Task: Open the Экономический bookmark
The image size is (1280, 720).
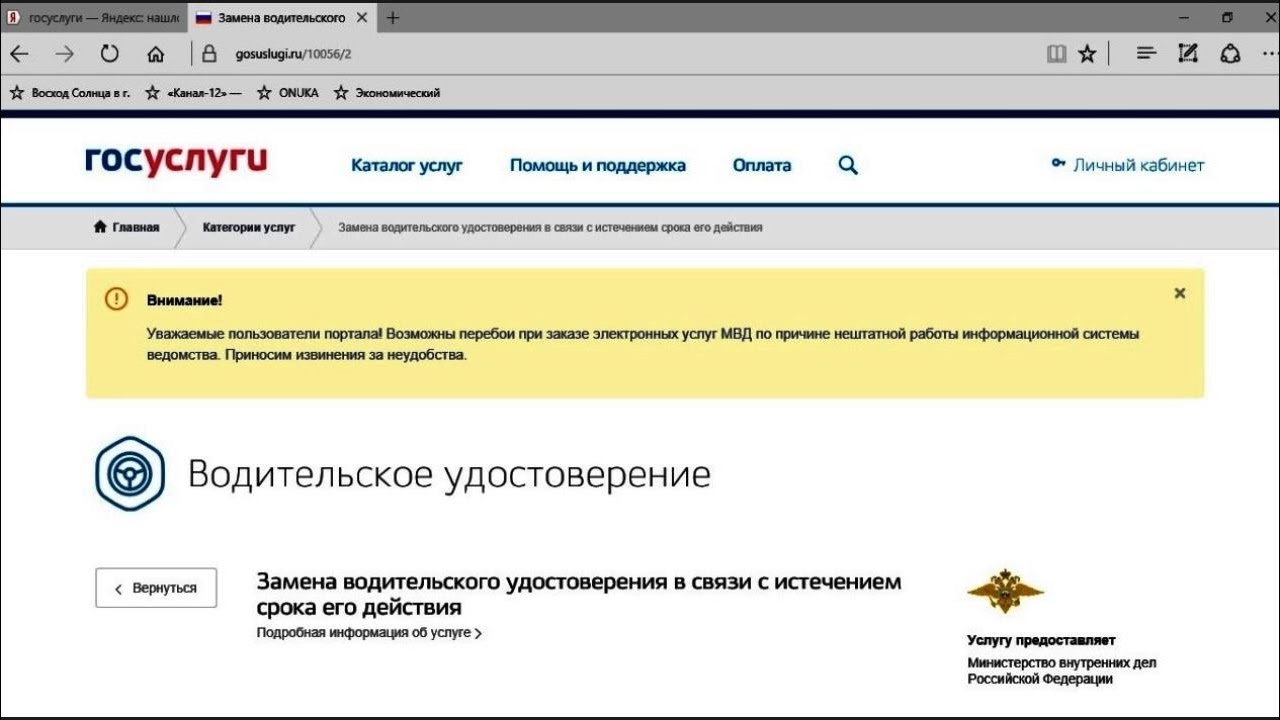Action: coord(387,93)
